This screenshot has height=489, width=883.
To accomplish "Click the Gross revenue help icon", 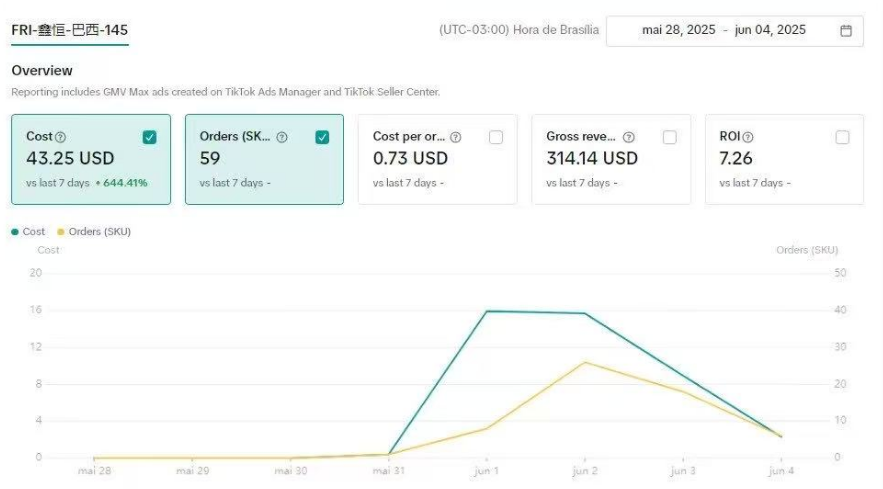I will [629, 137].
